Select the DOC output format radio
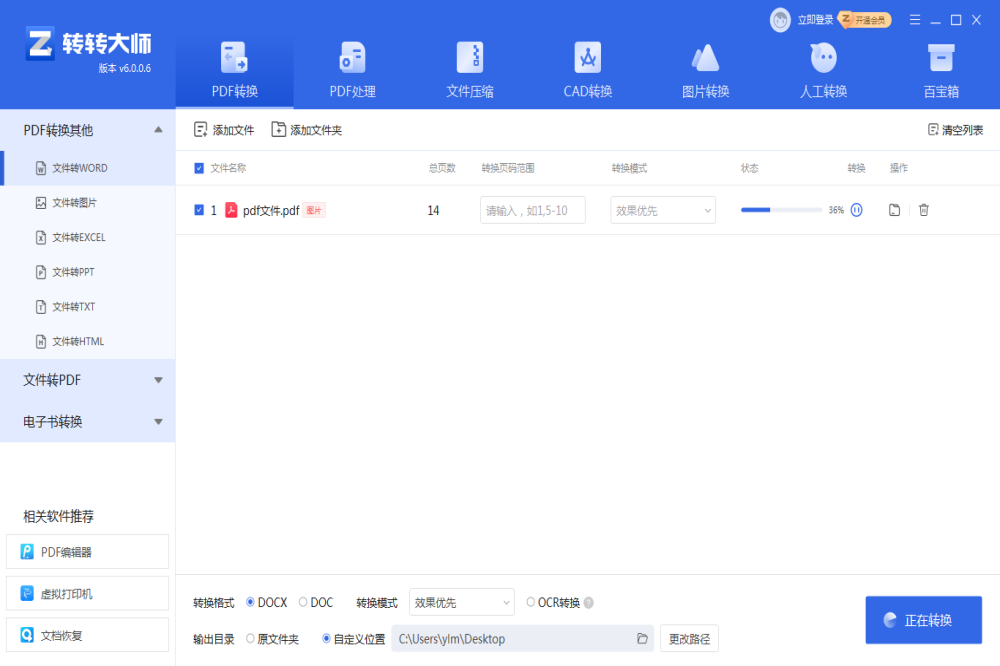The image size is (1000, 666). 303,602
